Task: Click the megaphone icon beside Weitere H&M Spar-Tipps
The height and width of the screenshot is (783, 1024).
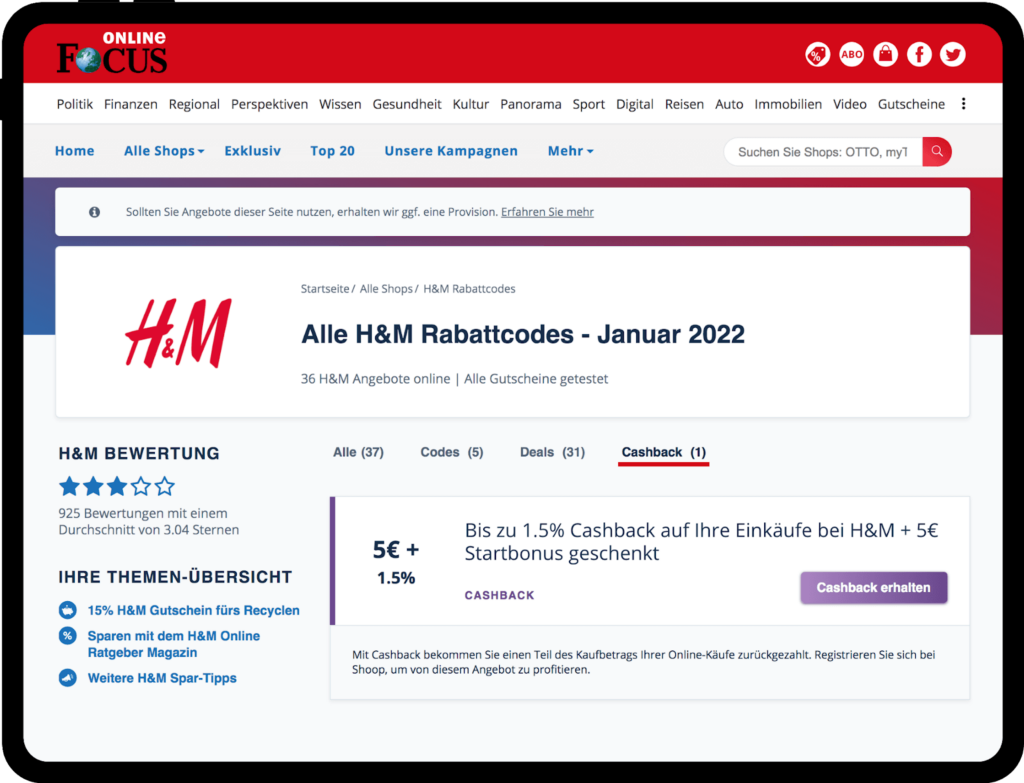Action: tap(67, 678)
